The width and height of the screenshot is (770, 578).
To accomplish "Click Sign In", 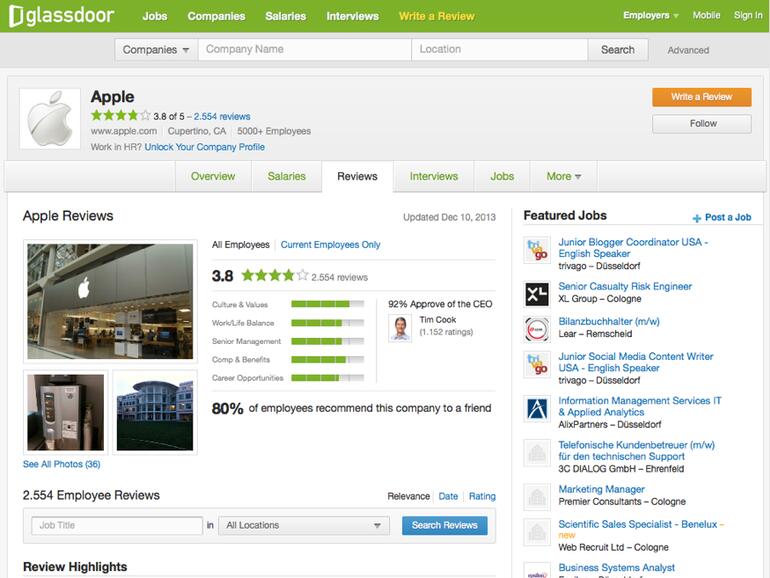I will click(x=748, y=15).
